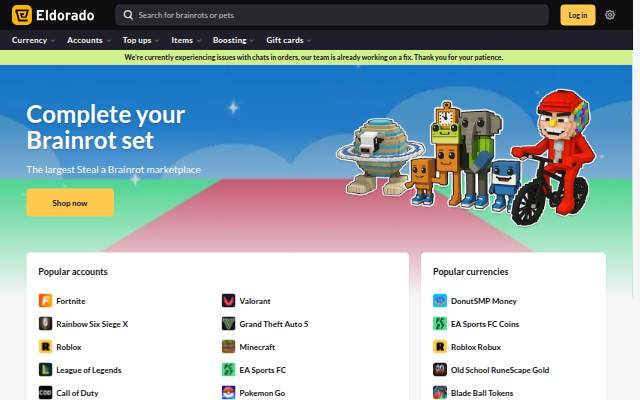Open the Minecraft accounts link
This screenshot has width=640, height=400.
point(257,347)
